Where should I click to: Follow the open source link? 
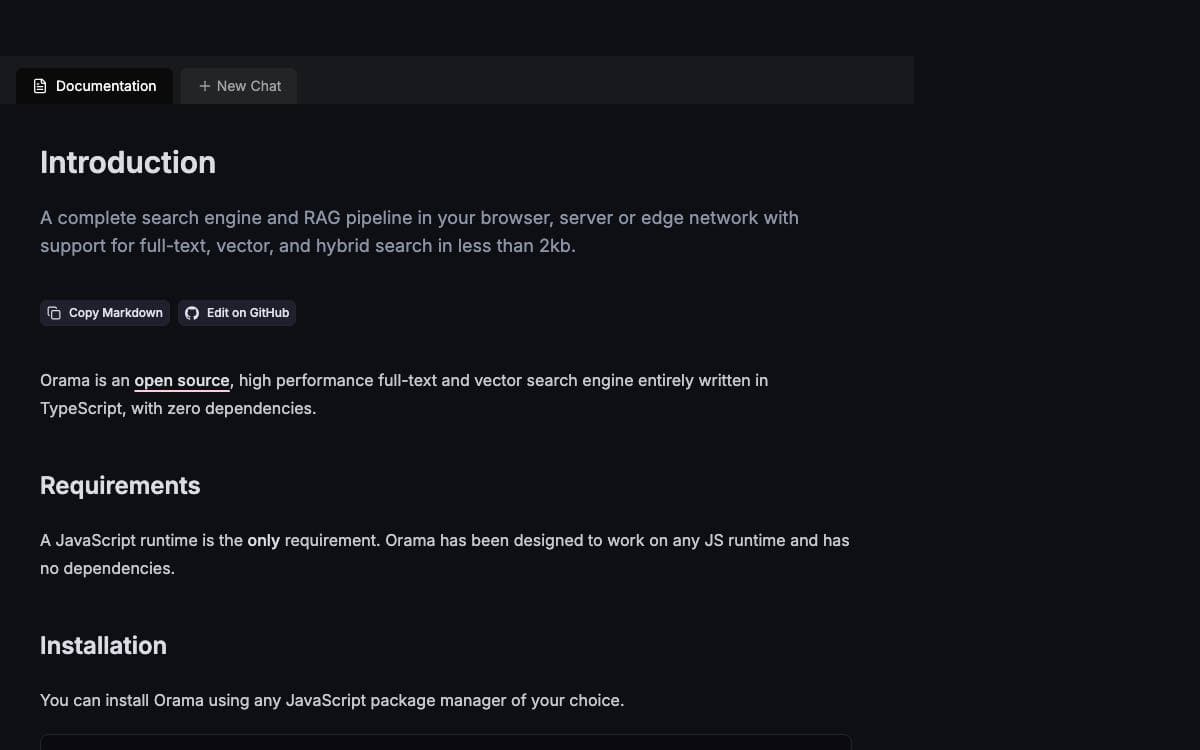click(182, 381)
